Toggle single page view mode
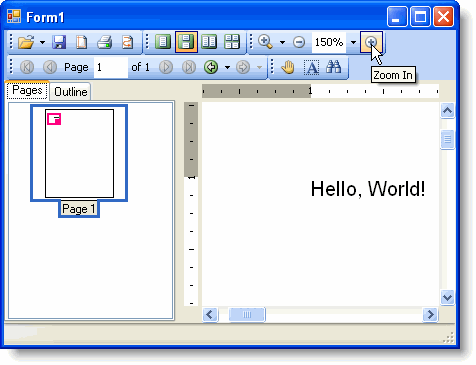476x365 pixels. [163, 42]
